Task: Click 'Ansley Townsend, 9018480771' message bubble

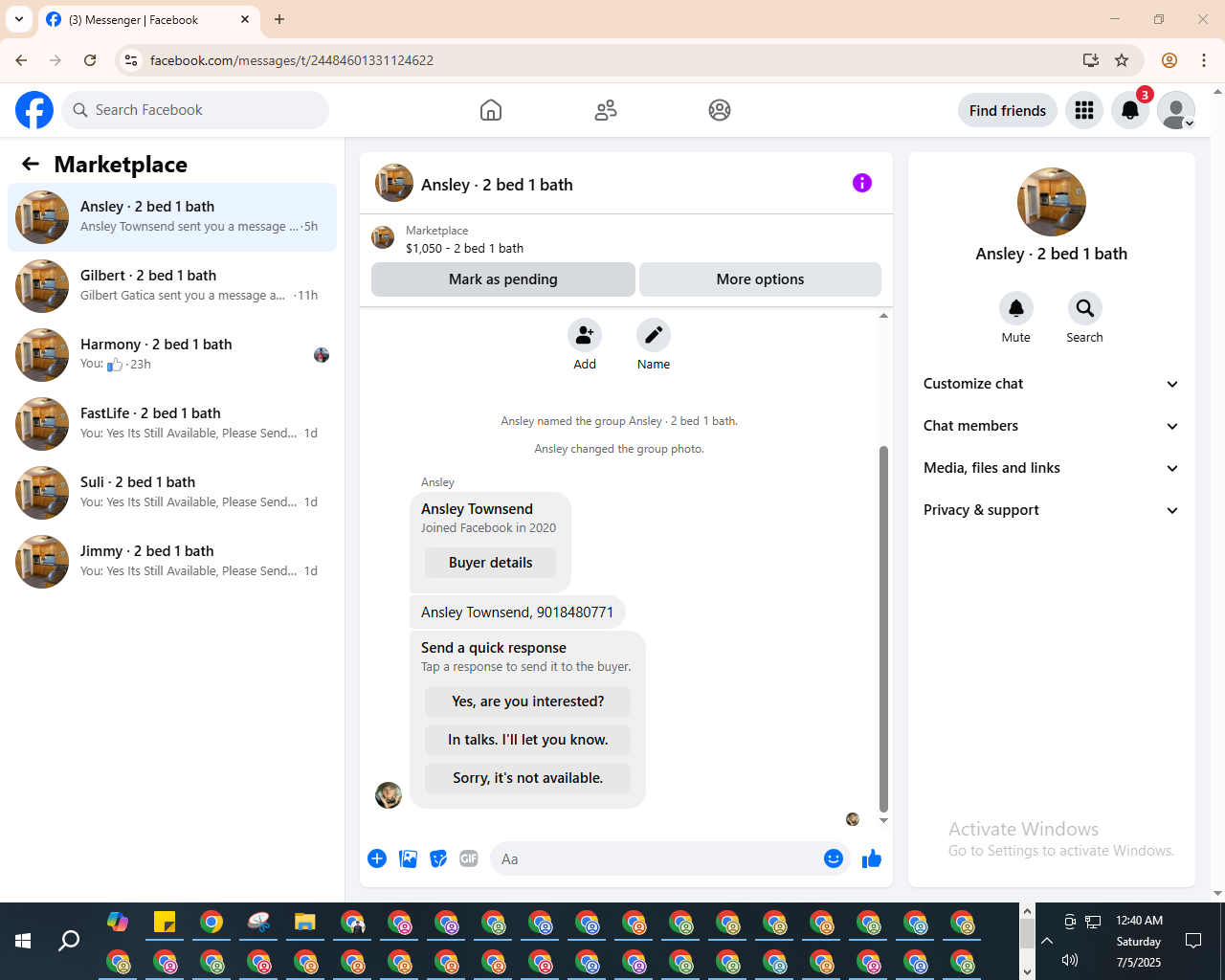Action: pyautogui.click(x=517, y=612)
